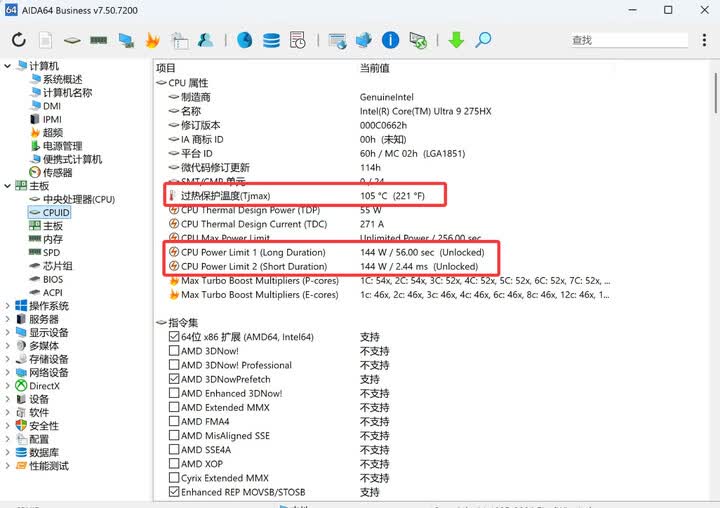720x508 pixels.
Task: Expand the 操作系统 tree node
Action: click(8, 306)
